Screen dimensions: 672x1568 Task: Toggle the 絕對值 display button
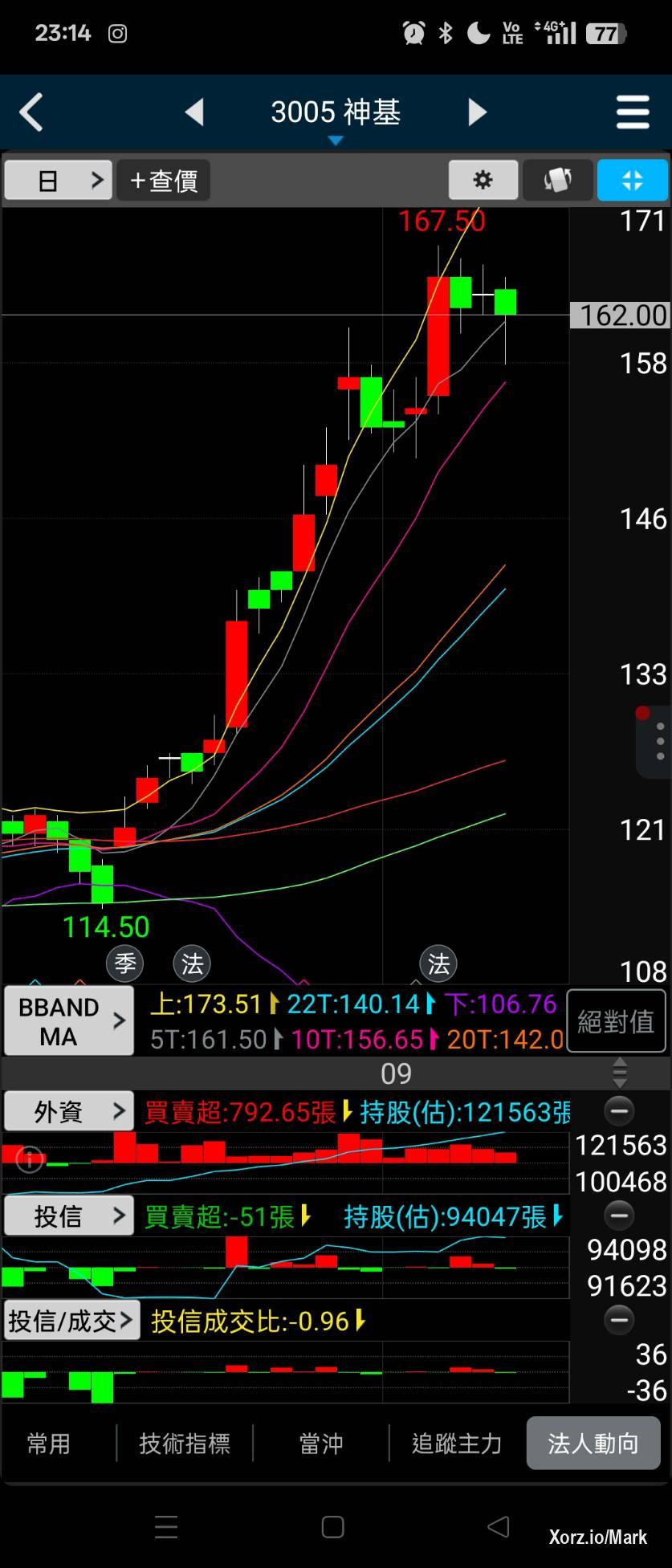616,1021
